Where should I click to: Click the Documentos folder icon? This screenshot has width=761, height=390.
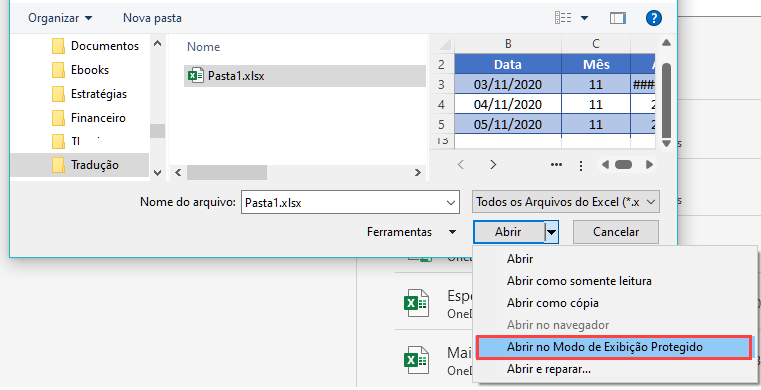[x=58, y=46]
